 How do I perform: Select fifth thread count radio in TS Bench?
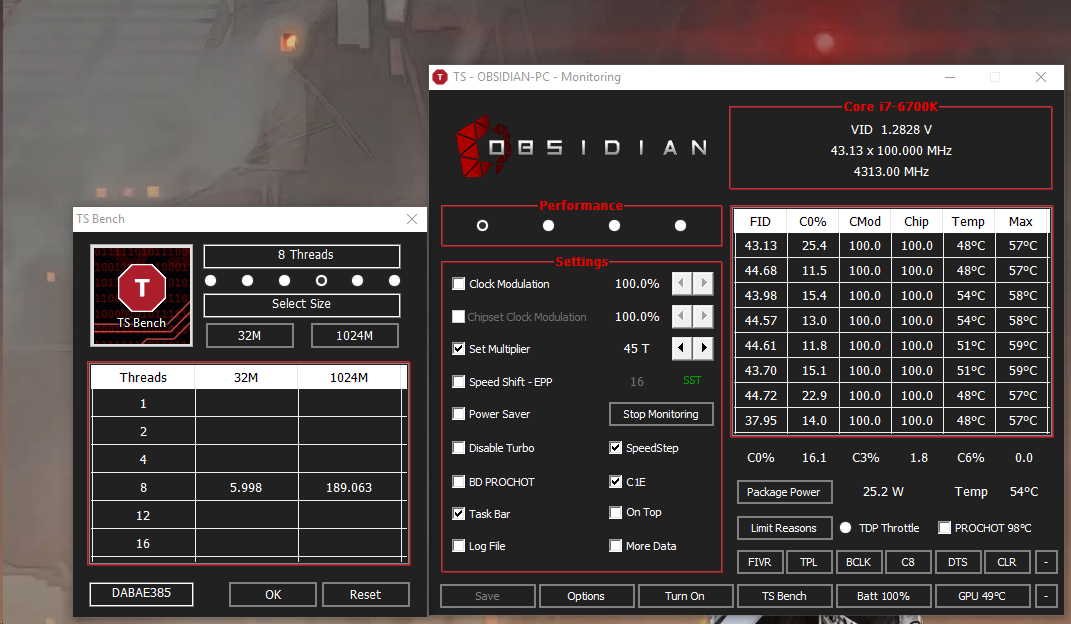pyautogui.click(x=357, y=281)
